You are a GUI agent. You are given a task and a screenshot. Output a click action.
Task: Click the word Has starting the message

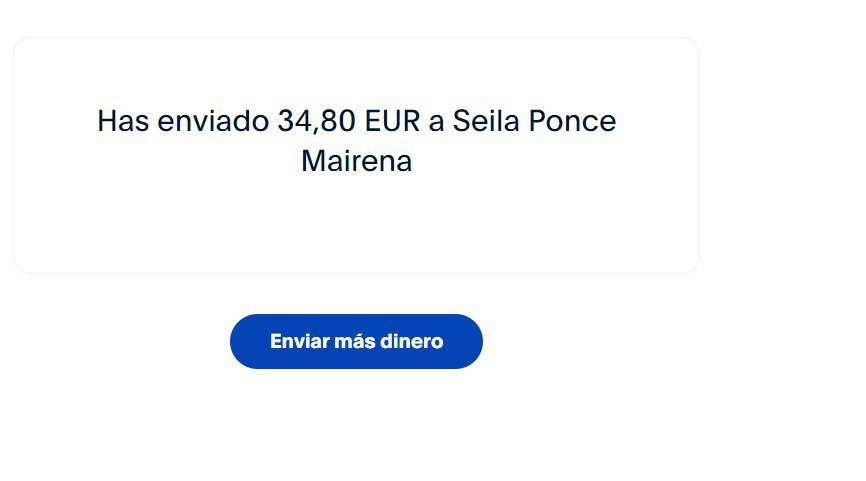[123, 121]
